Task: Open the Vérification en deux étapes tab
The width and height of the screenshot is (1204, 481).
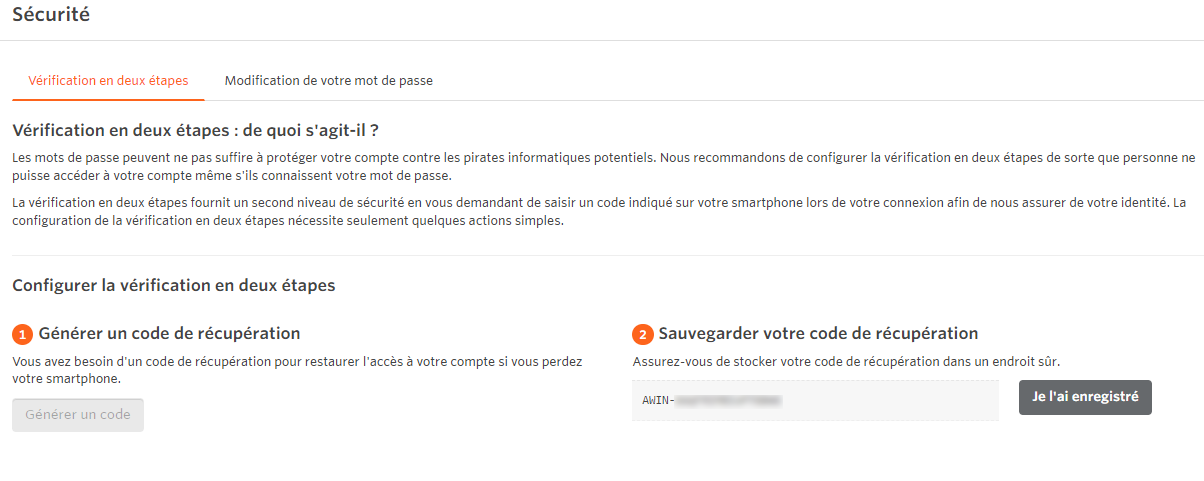Action: pyautogui.click(x=108, y=80)
